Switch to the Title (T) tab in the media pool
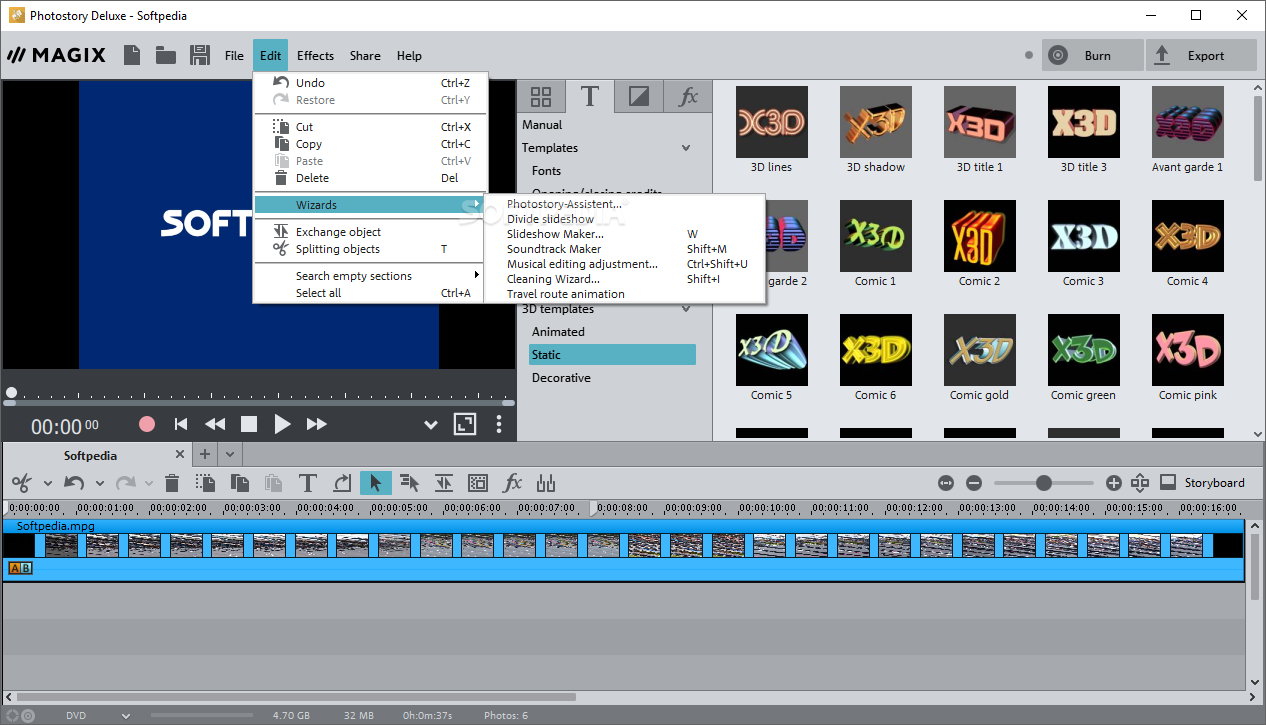 (590, 97)
